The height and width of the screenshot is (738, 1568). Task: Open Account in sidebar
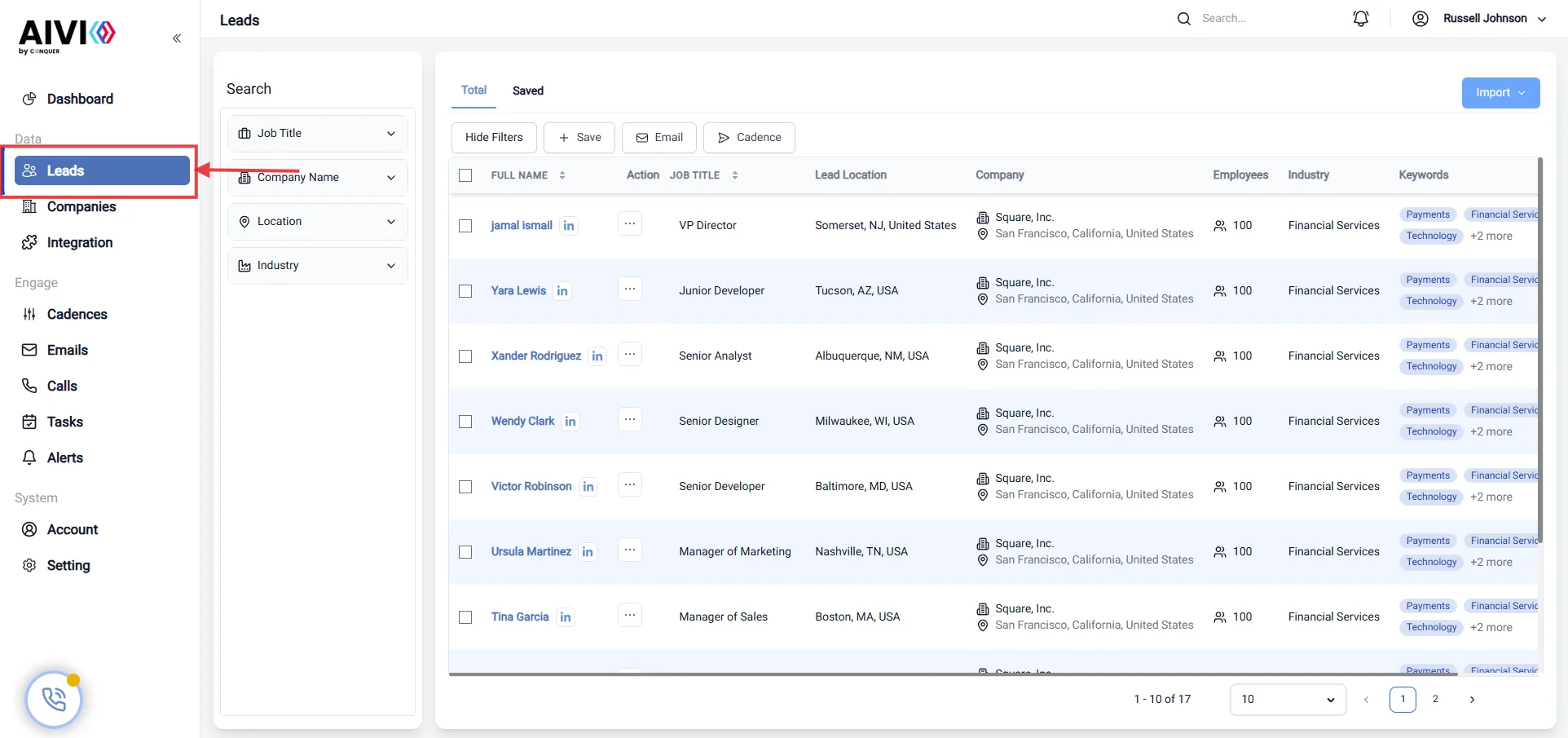point(72,529)
